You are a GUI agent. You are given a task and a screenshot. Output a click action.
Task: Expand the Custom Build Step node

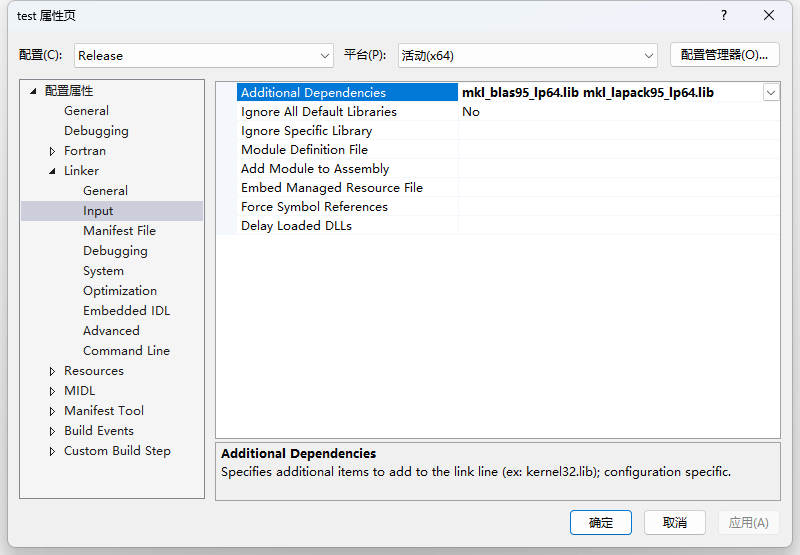point(52,451)
